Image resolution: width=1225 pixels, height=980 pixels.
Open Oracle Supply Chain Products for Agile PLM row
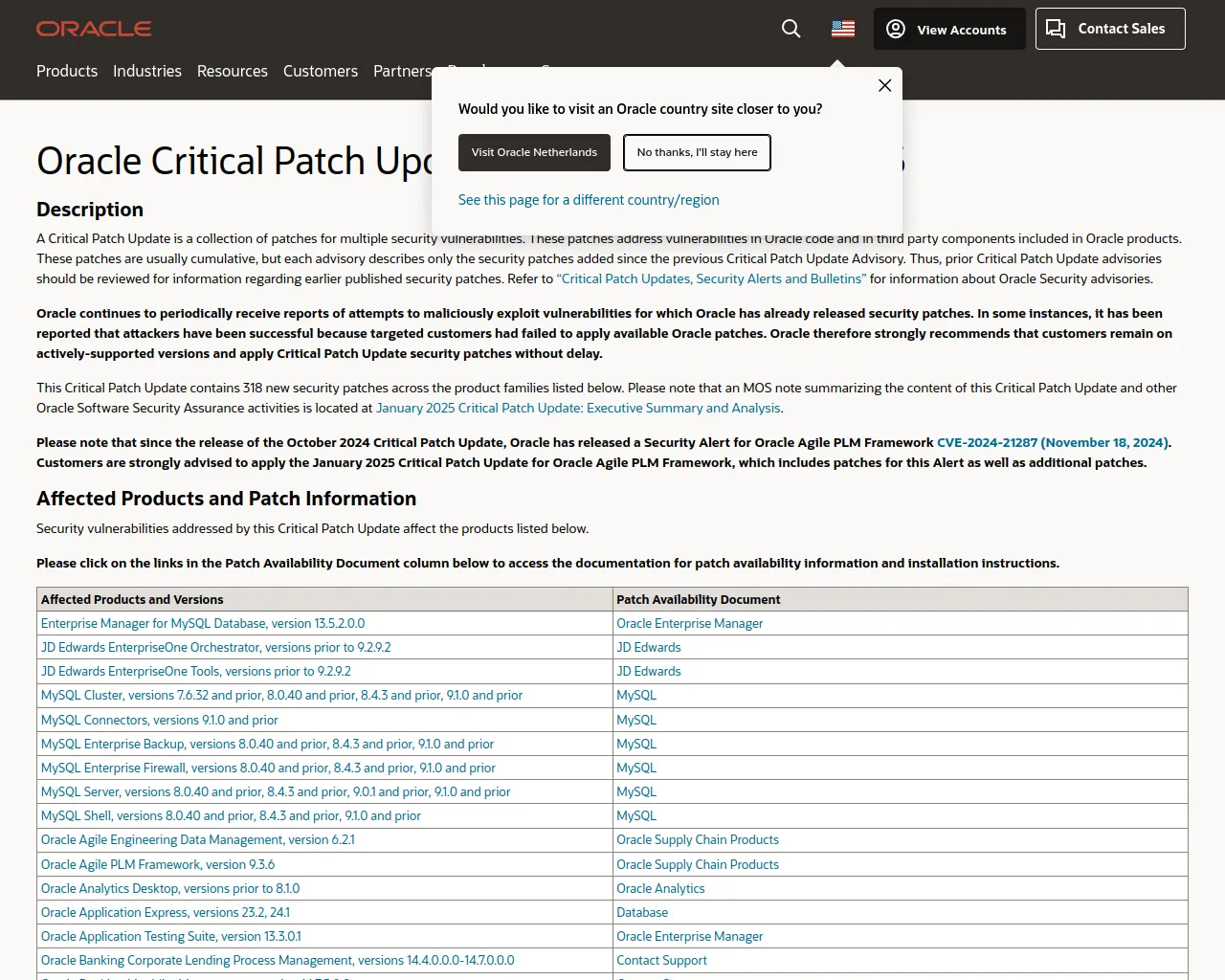coord(698,864)
